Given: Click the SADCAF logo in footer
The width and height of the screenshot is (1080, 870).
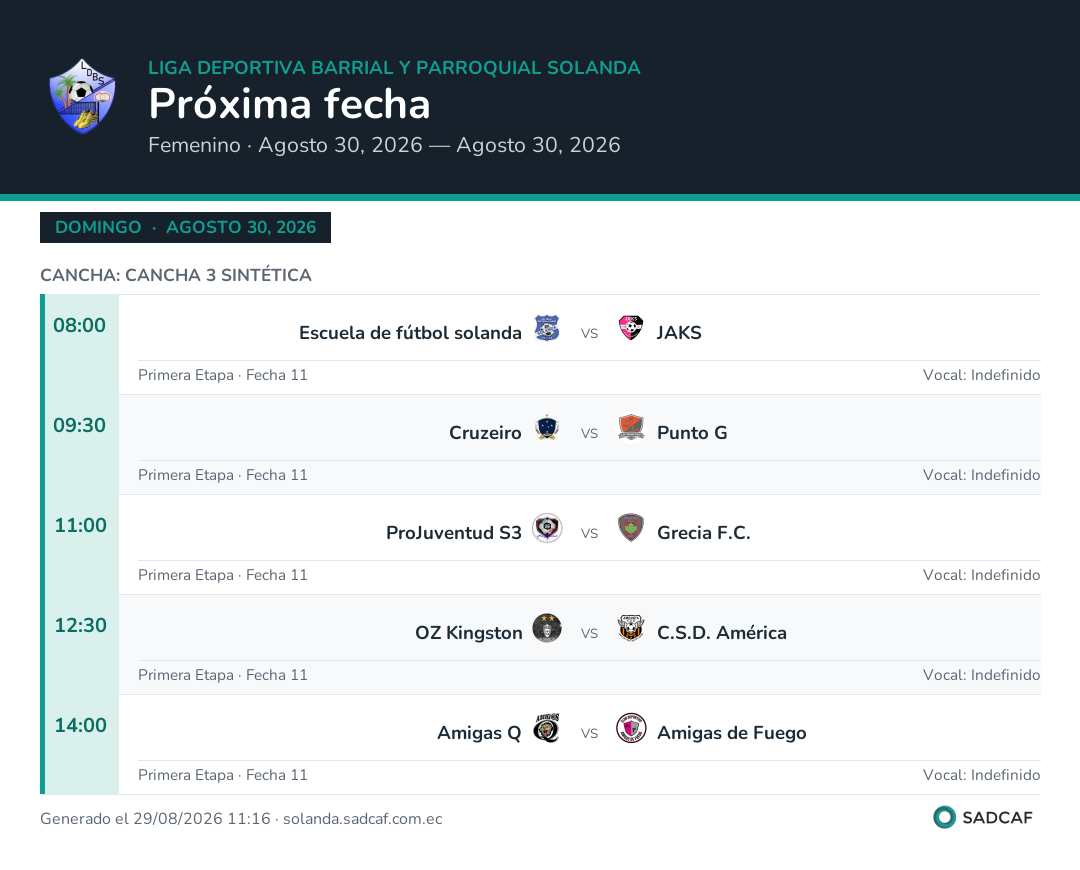Looking at the screenshot, I should tap(983, 818).
